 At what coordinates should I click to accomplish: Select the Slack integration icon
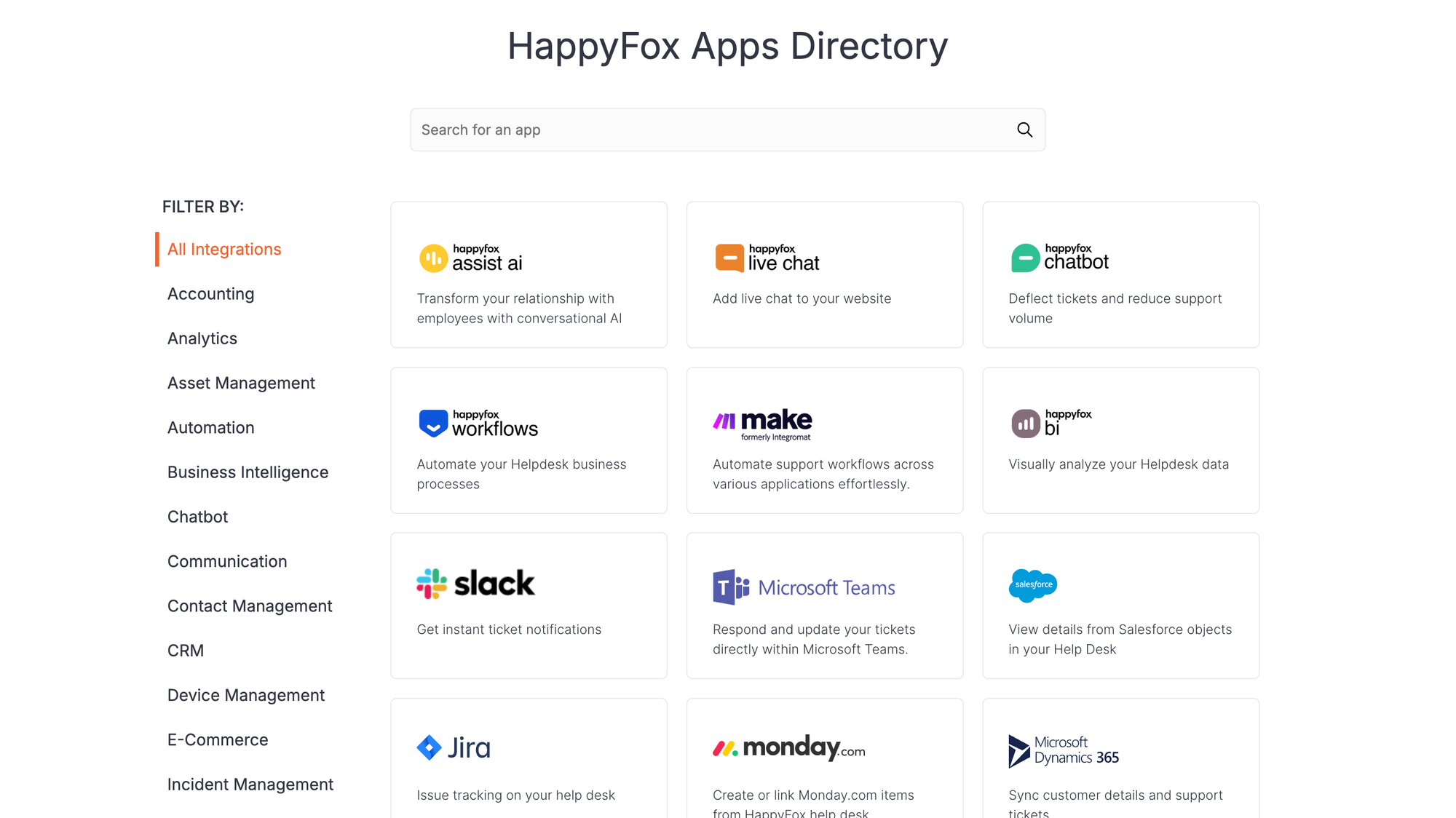point(475,582)
